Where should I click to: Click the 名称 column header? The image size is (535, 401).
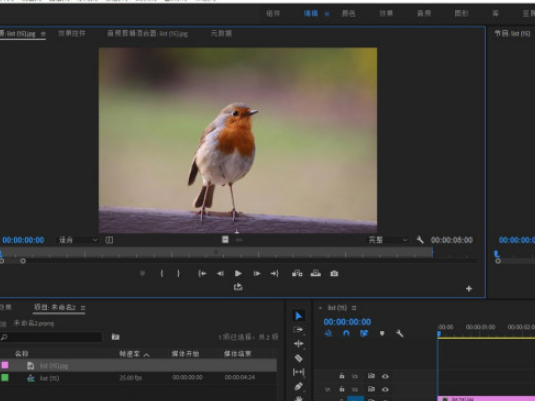[21, 354]
